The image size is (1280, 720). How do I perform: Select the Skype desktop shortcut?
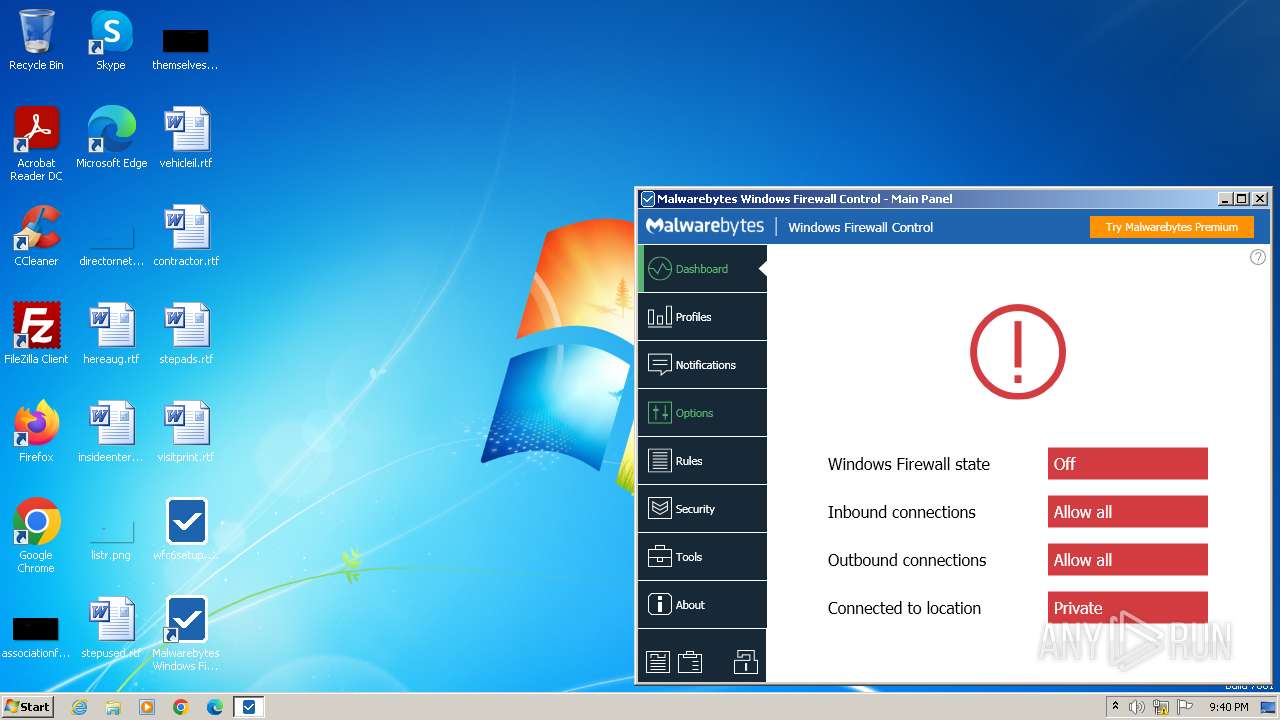111,41
